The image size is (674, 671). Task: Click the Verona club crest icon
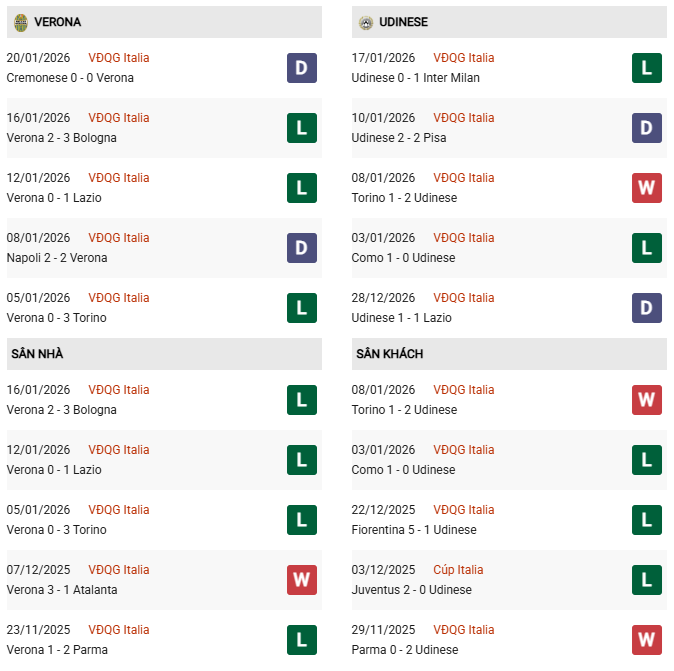tap(21, 21)
